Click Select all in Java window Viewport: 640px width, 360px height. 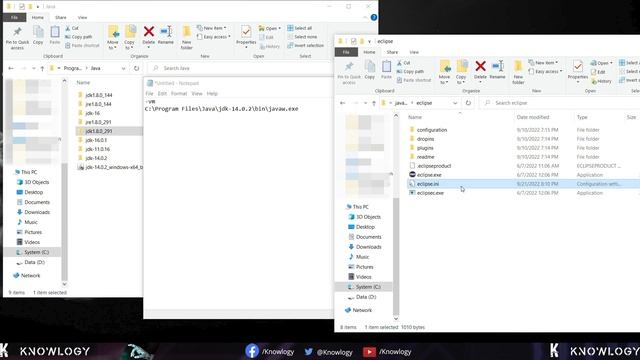tap(300, 28)
